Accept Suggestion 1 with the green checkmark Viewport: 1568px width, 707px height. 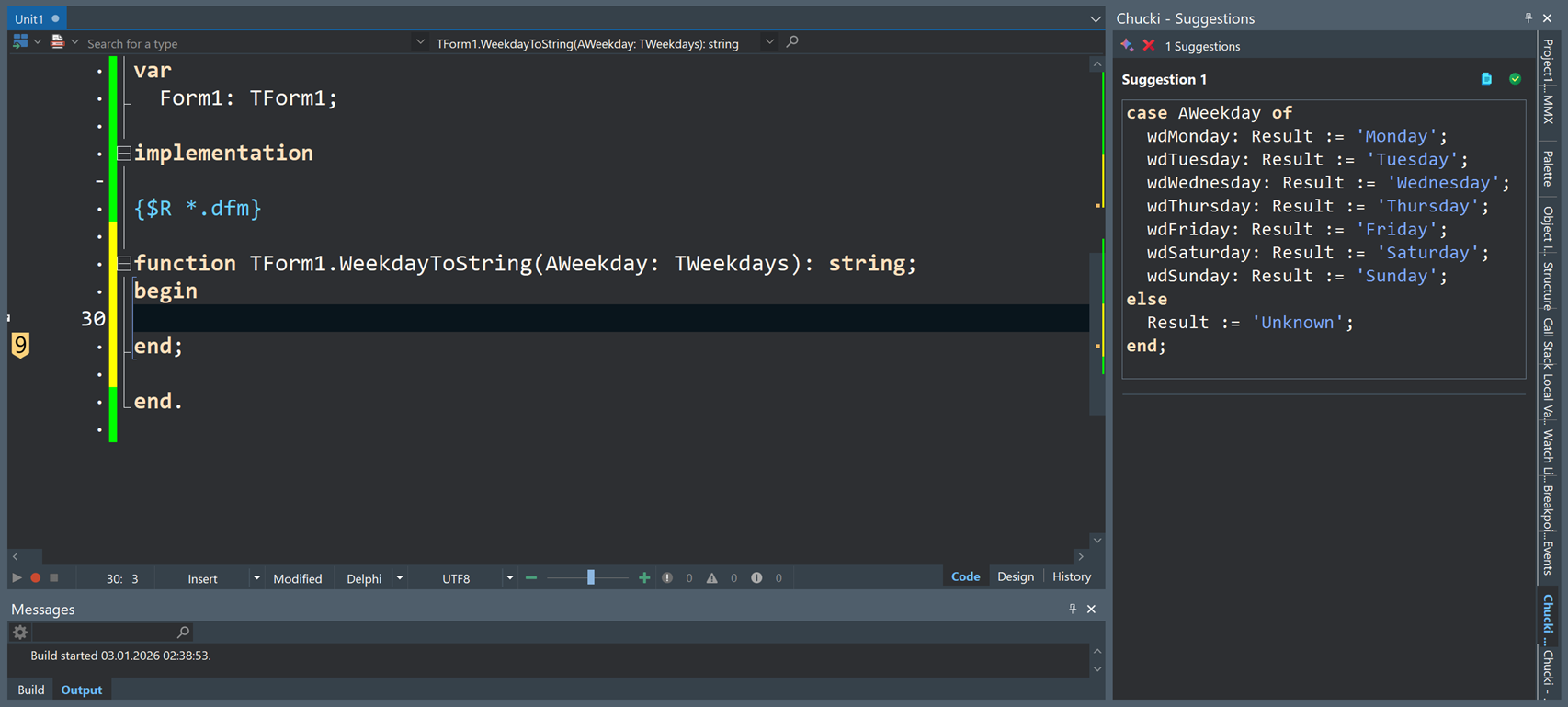click(1515, 79)
